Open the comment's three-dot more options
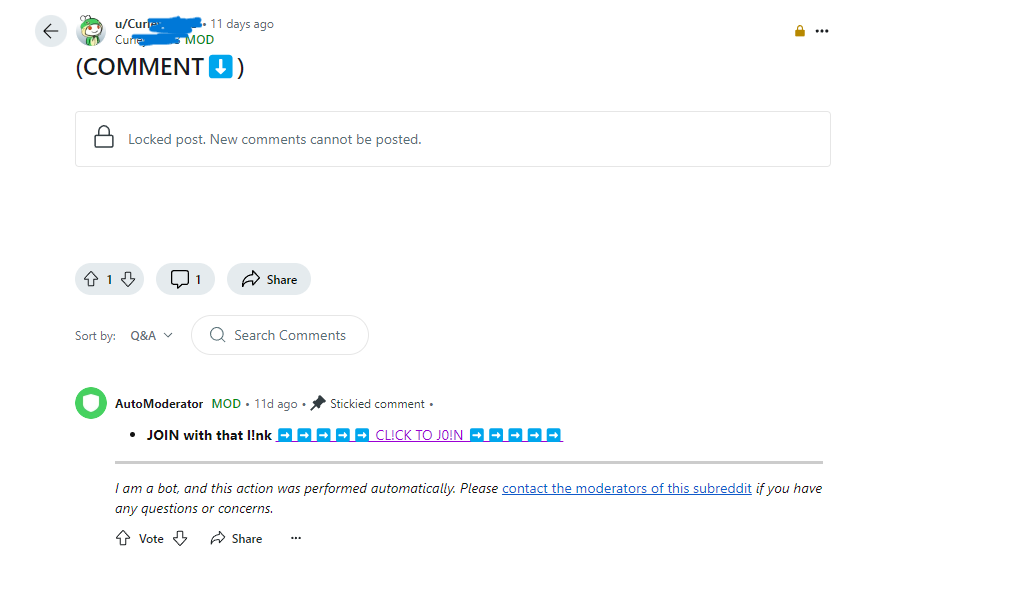The image size is (1028, 610). point(296,538)
